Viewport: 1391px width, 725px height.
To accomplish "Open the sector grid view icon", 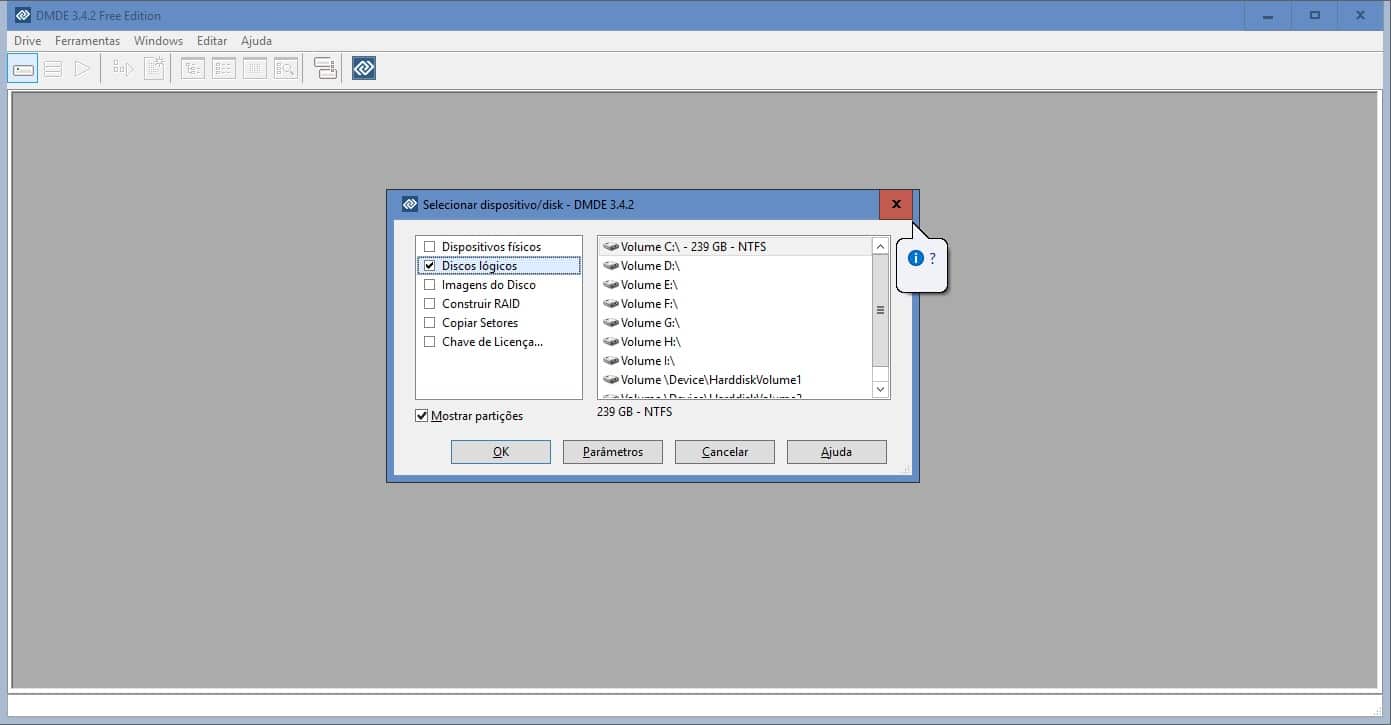I will point(255,69).
